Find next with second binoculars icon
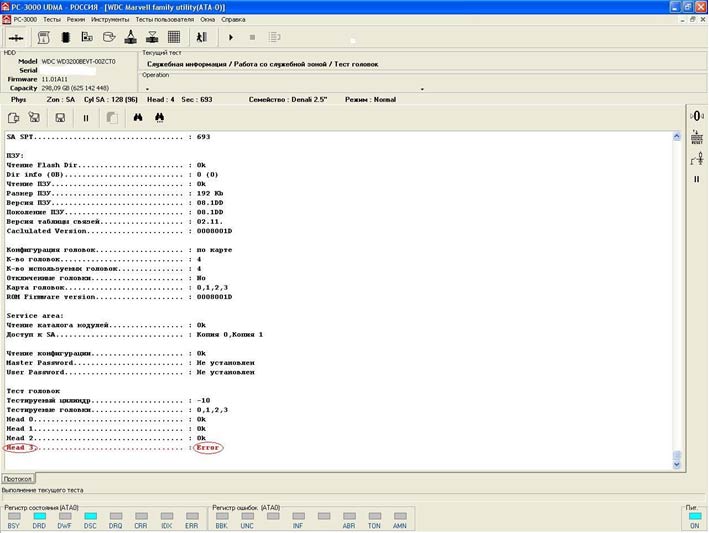 [x=159, y=118]
